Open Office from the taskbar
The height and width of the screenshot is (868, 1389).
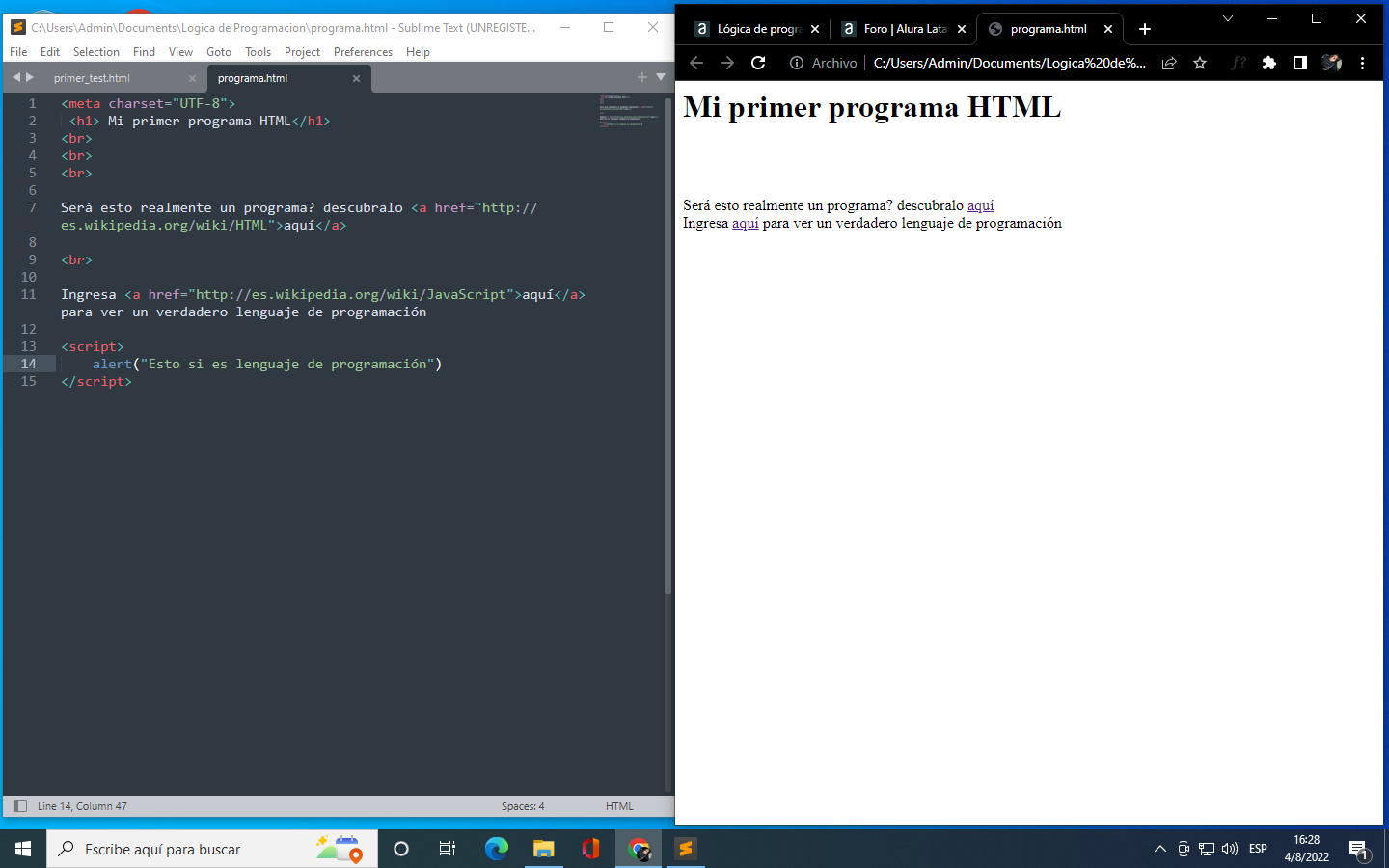(x=590, y=849)
